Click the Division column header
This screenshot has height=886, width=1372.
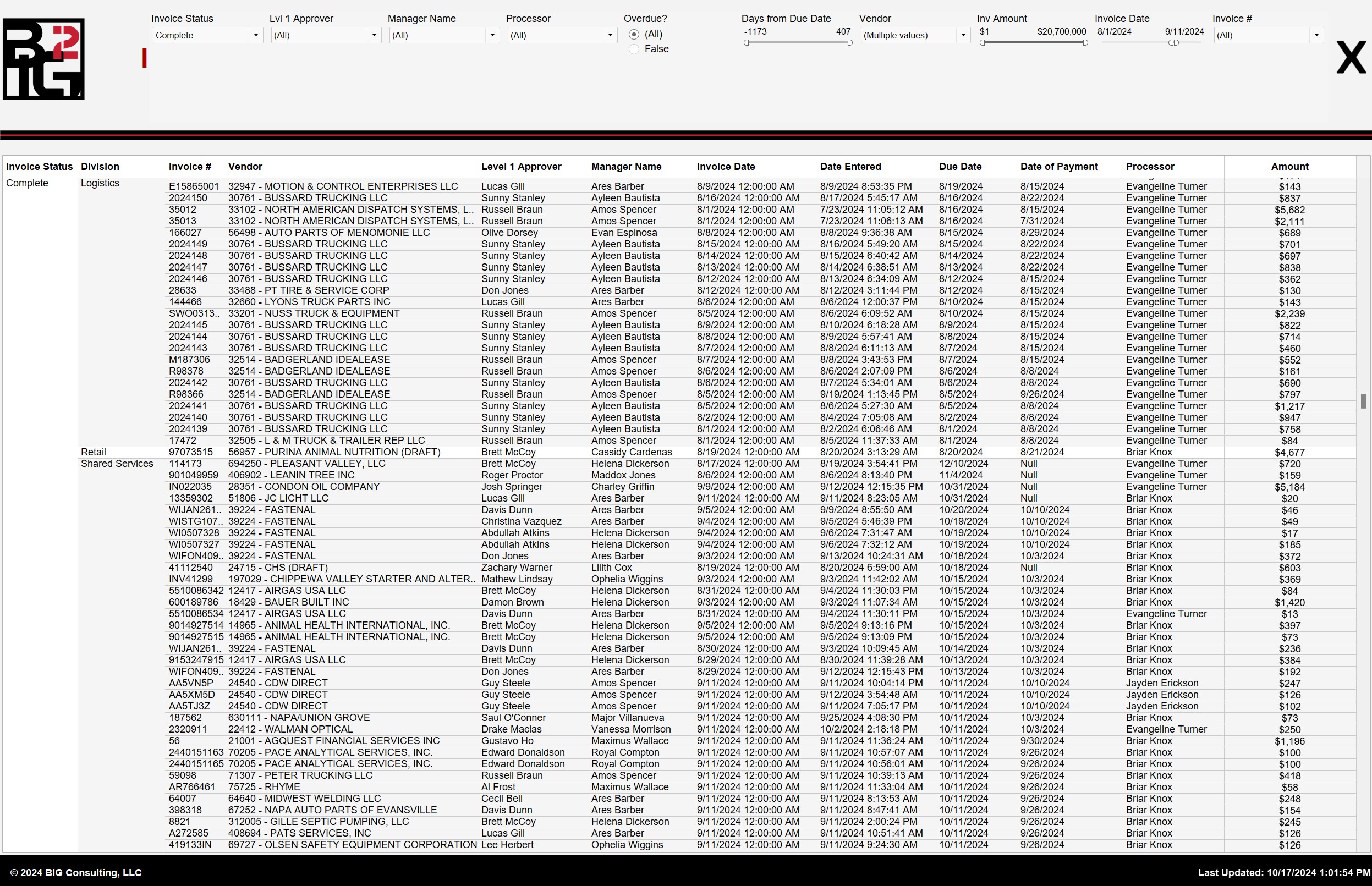pyautogui.click(x=100, y=167)
